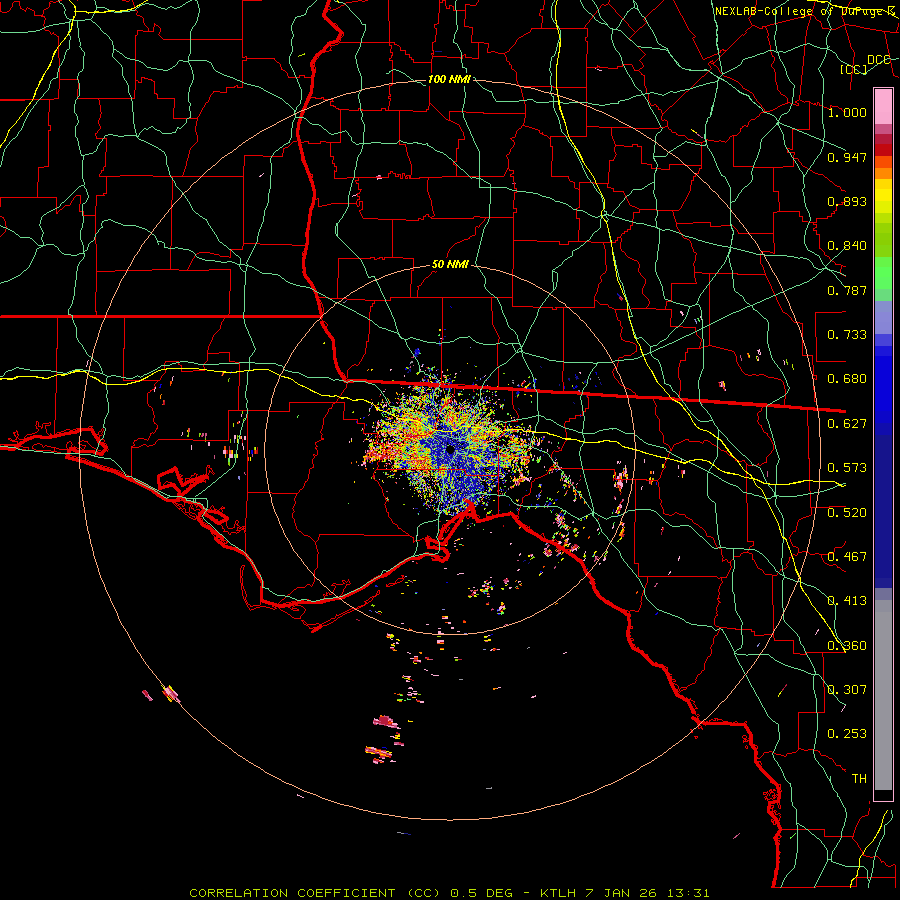
Task: Click the DCC label above the color scale
Action: click(x=878, y=60)
